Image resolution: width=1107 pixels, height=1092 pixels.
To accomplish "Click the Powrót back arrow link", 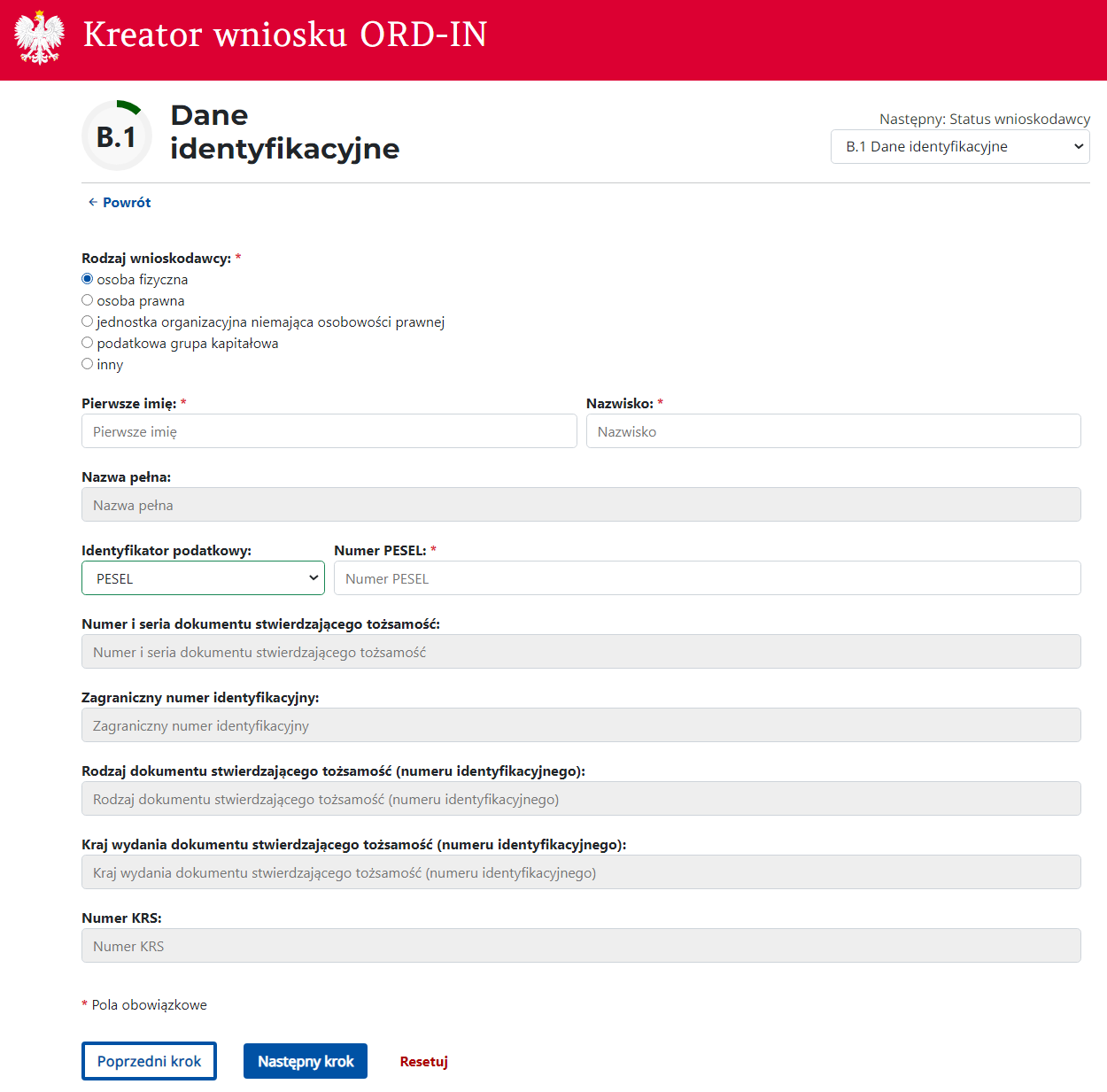I will (x=119, y=202).
